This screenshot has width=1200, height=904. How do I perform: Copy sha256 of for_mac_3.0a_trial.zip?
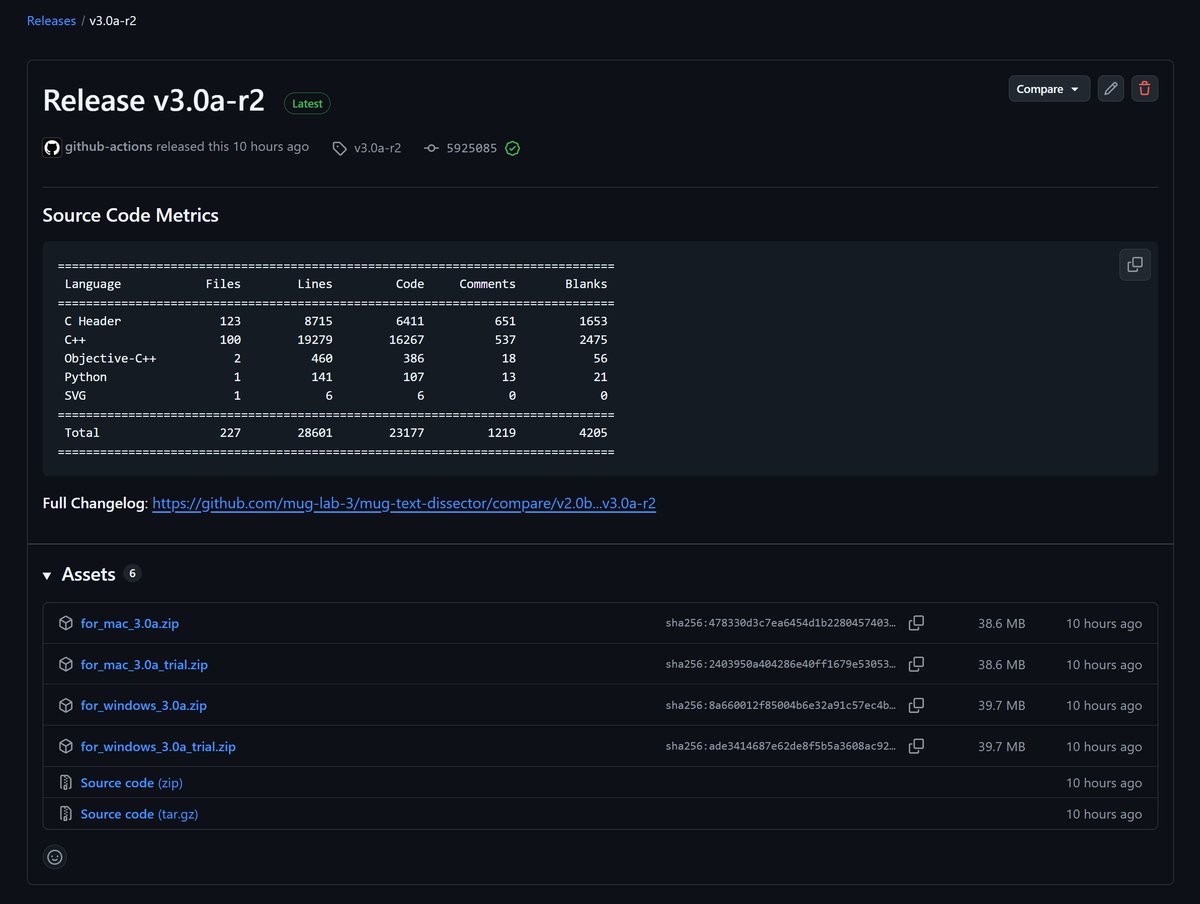tap(916, 664)
